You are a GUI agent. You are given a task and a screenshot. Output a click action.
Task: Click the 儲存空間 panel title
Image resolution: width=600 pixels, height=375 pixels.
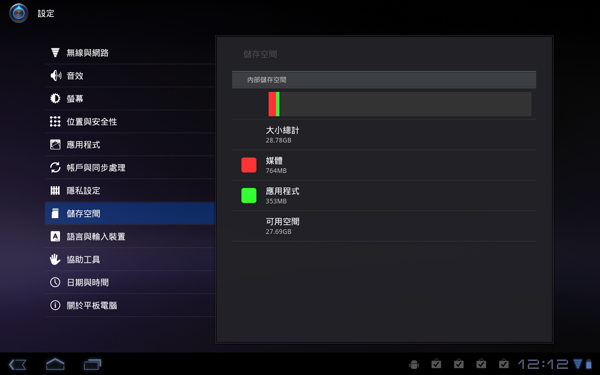click(x=260, y=54)
